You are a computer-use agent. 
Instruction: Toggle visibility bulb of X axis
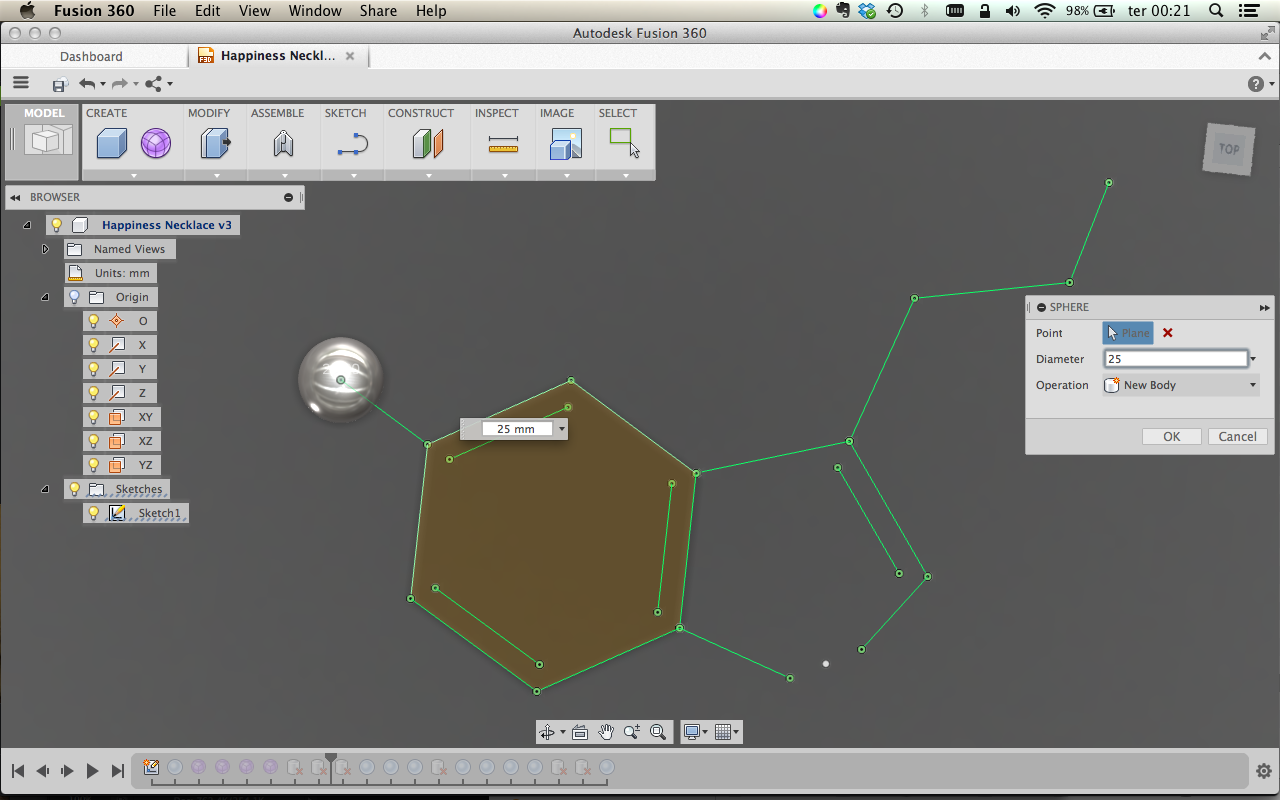tap(94, 345)
